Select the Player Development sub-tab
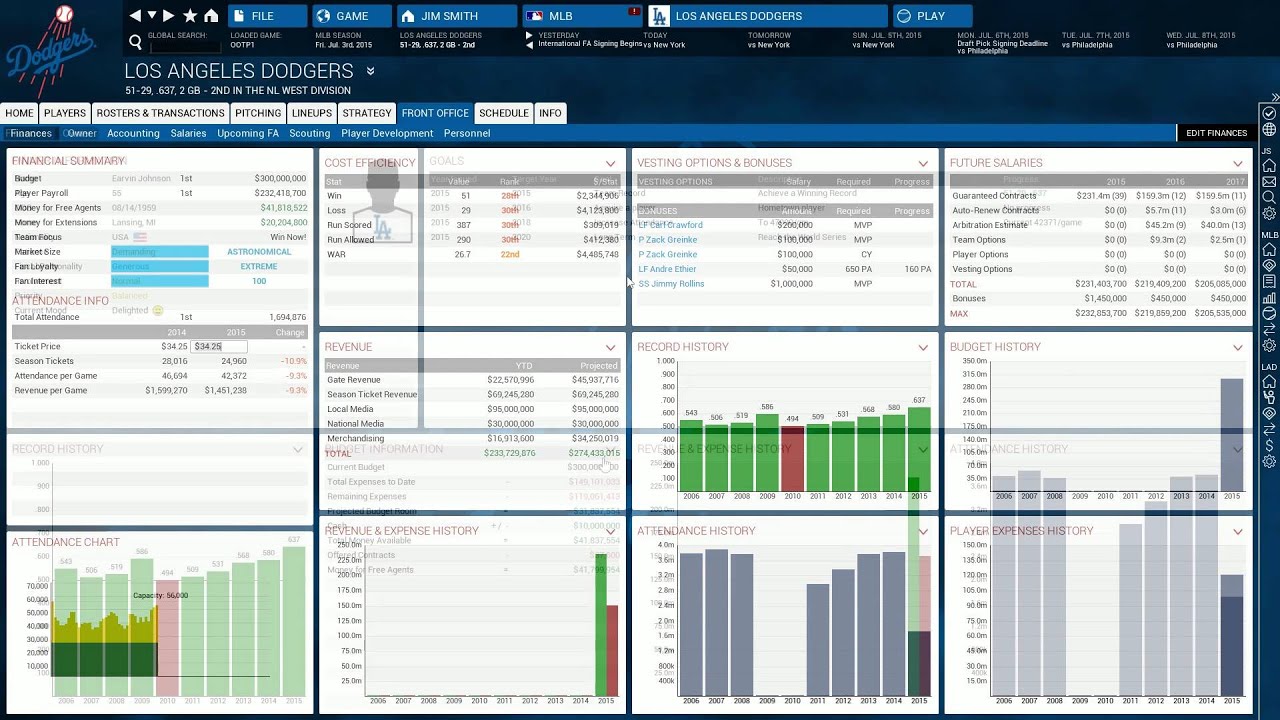 tap(387, 133)
